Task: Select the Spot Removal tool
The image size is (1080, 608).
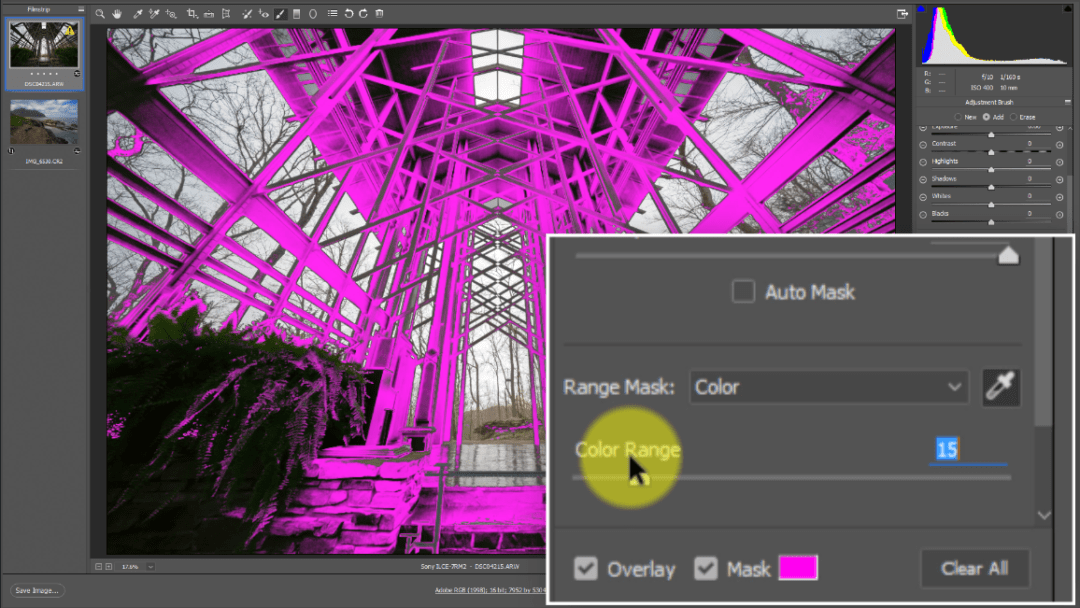Action: click(247, 14)
